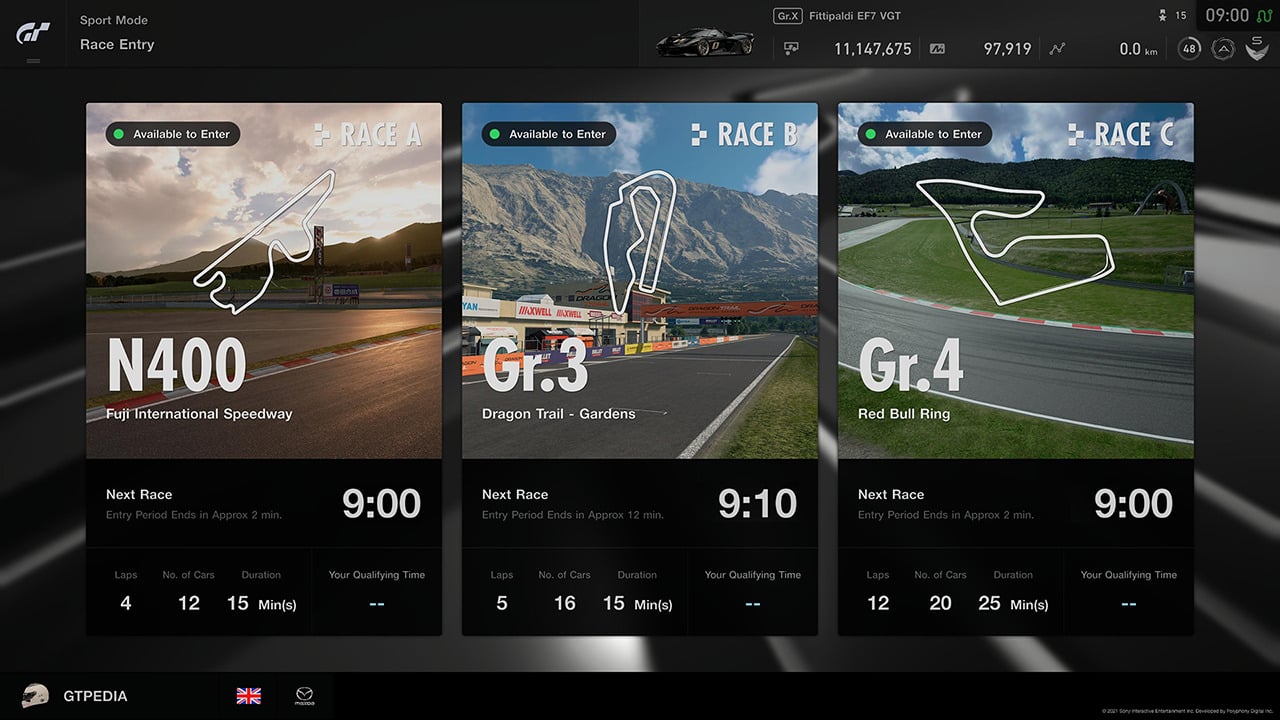This screenshot has height=720, width=1280.
Task: Click the RACE C header label
Action: pyautogui.click(x=1121, y=135)
